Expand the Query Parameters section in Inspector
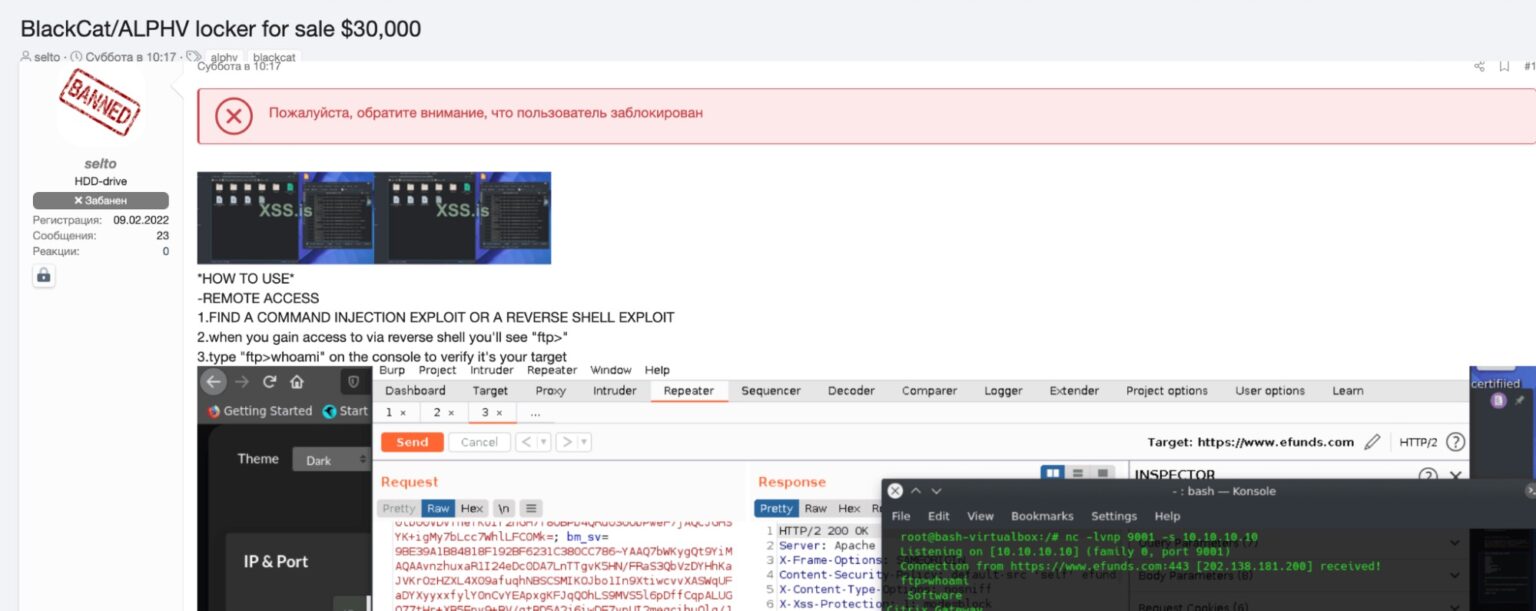Viewport: 1536px width, 611px height. point(1454,543)
